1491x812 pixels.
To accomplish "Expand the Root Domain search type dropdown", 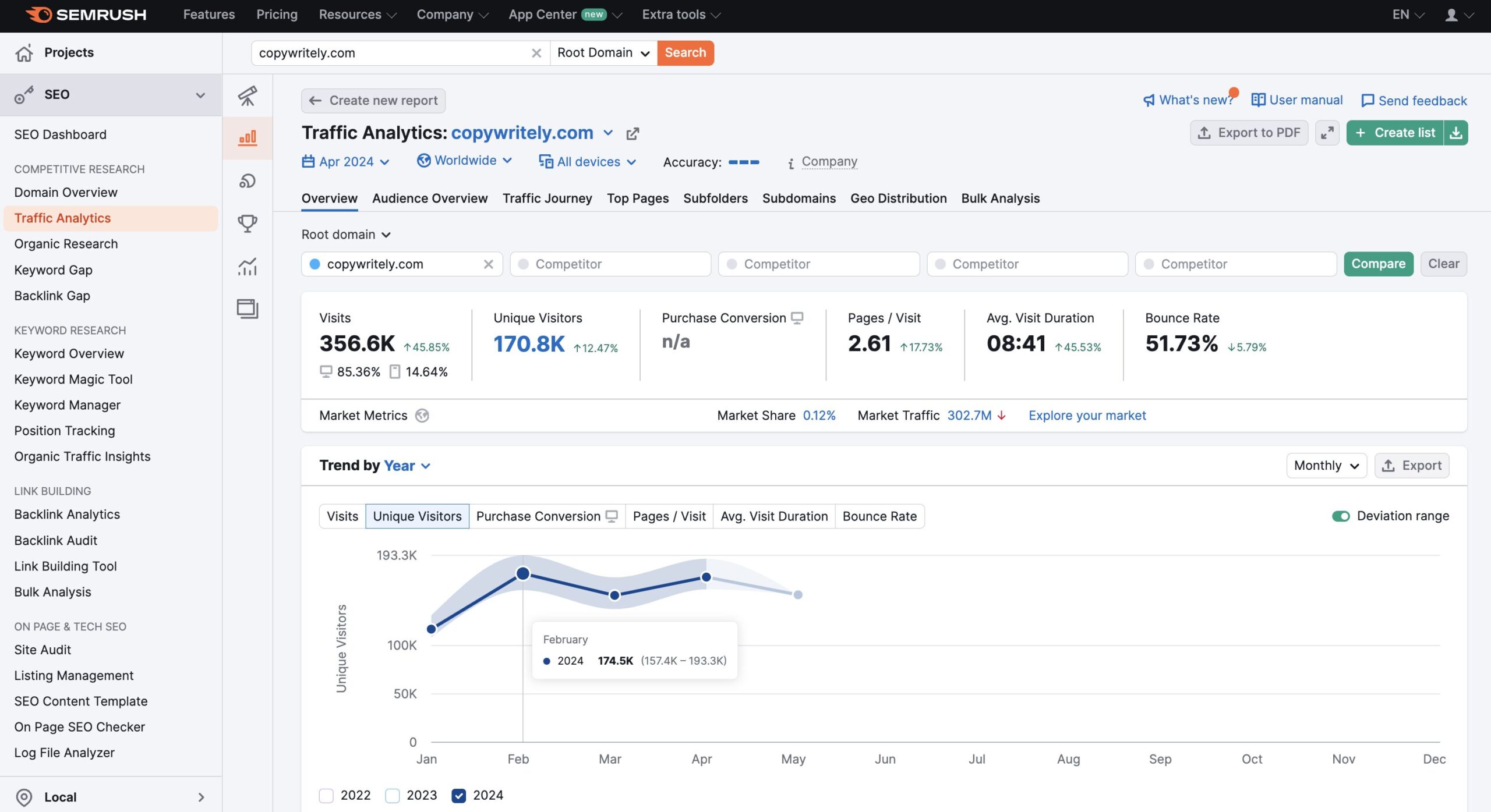I will (603, 53).
